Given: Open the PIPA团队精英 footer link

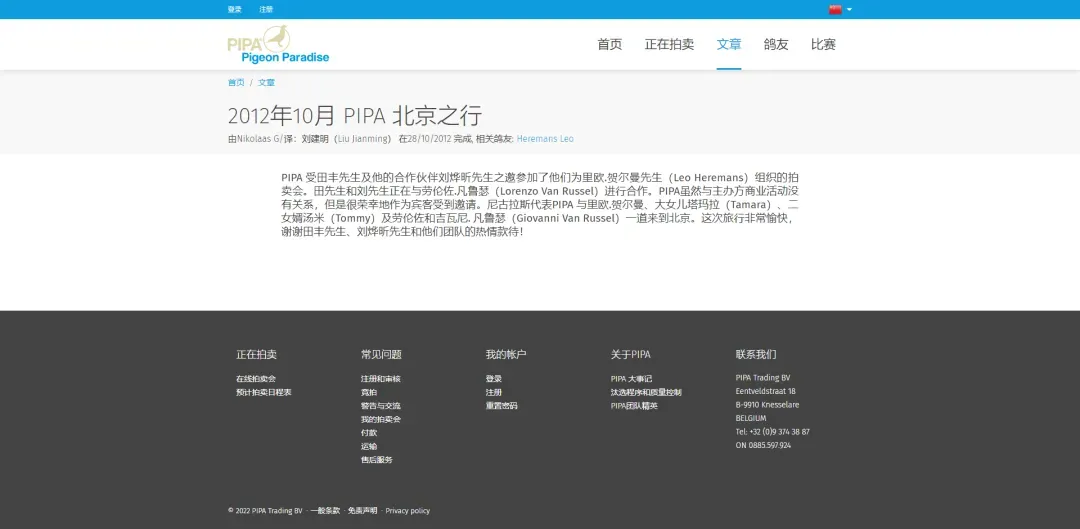Looking at the screenshot, I should click(x=634, y=406).
